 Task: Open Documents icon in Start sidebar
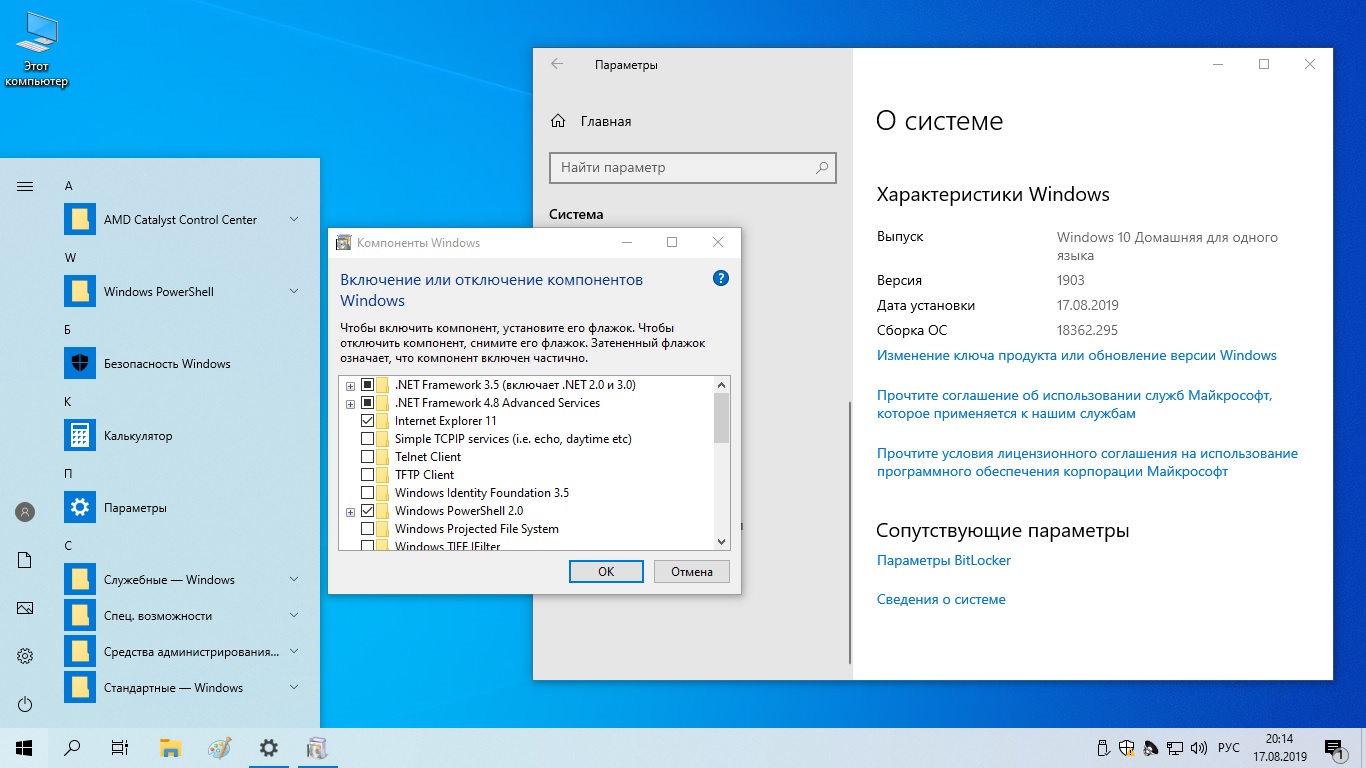click(x=25, y=560)
